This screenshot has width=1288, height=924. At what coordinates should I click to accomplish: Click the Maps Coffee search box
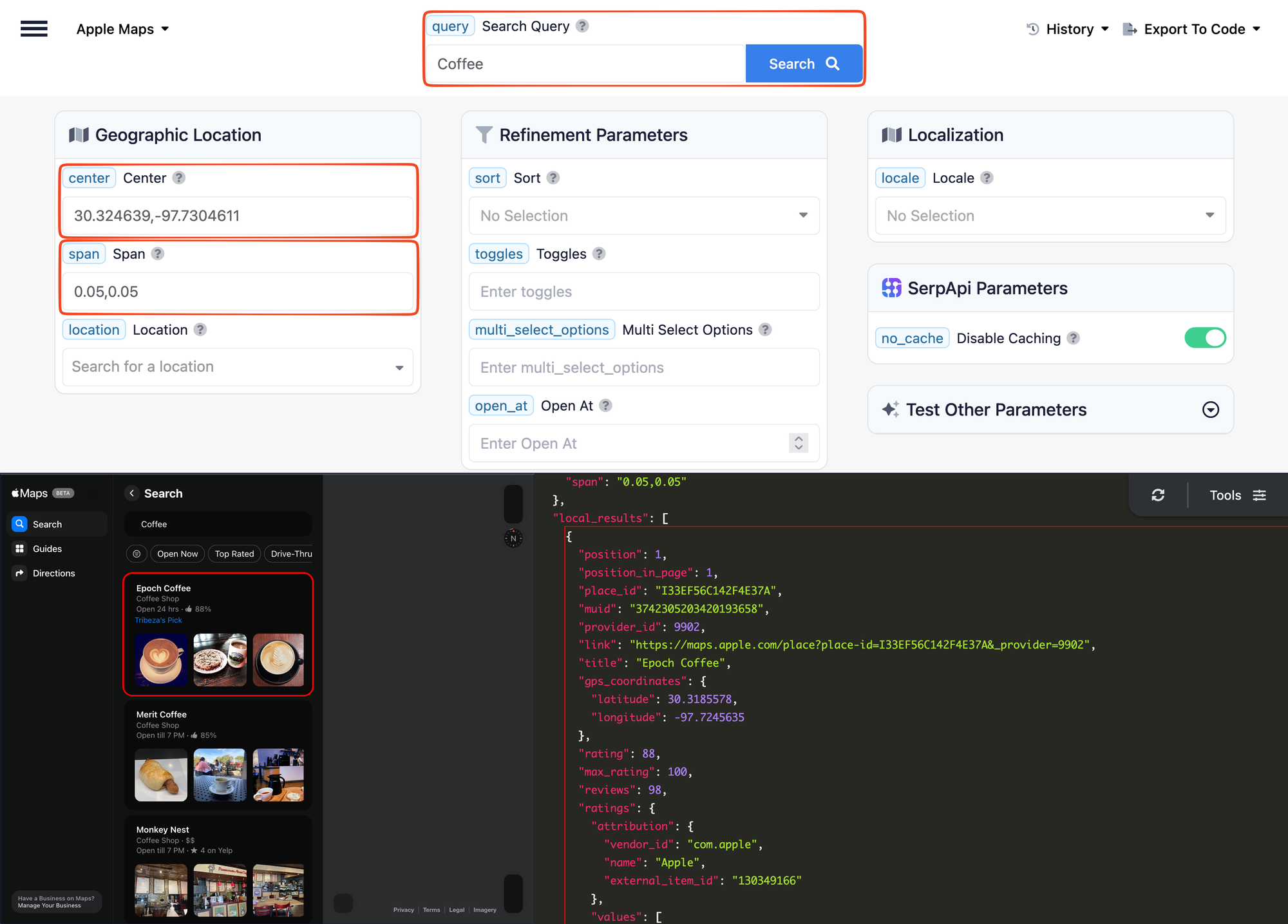click(218, 524)
